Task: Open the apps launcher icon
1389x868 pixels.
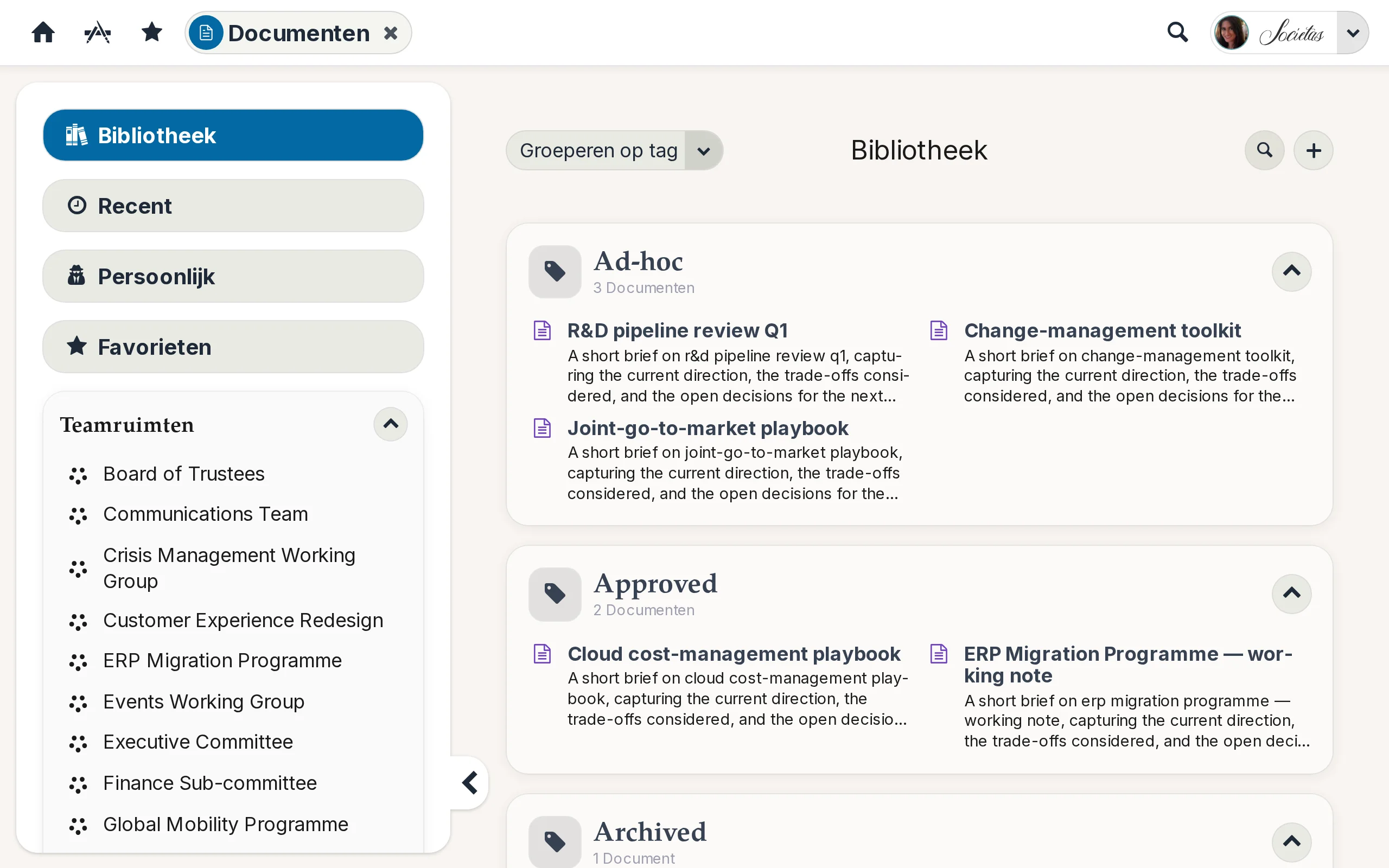Action: (x=98, y=33)
